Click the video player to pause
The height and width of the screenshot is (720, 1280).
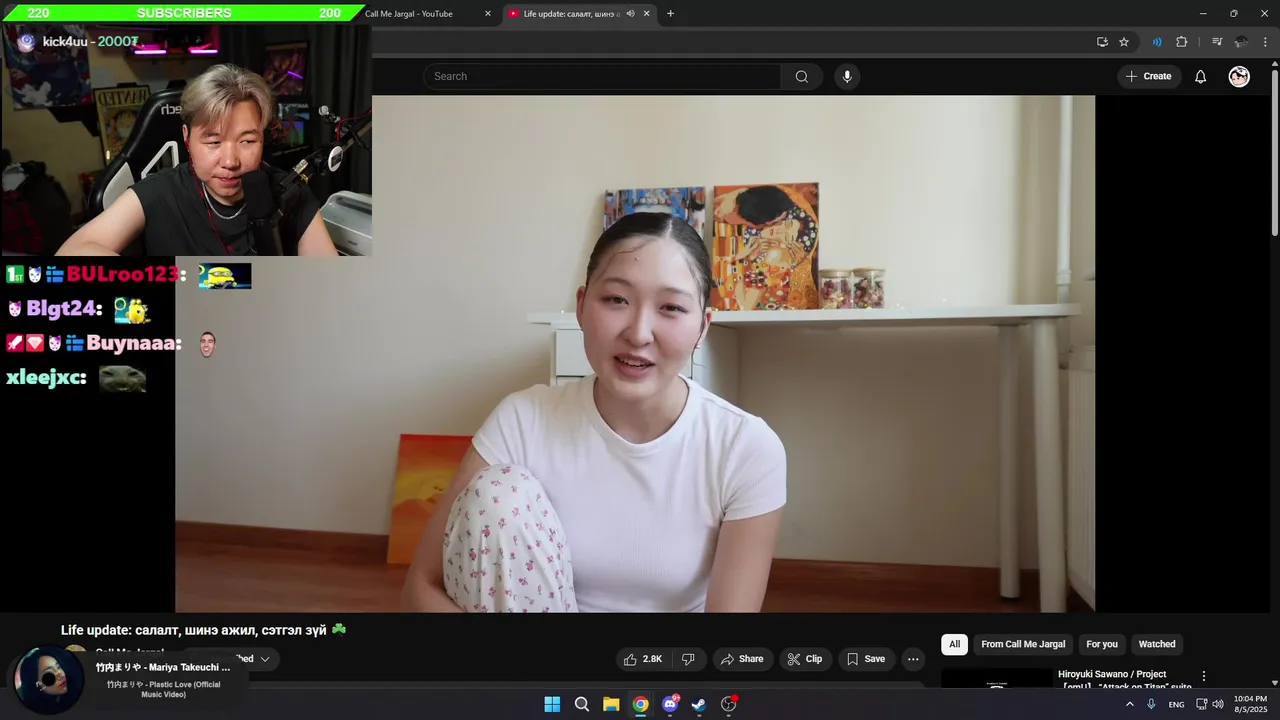(x=635, y=353)
